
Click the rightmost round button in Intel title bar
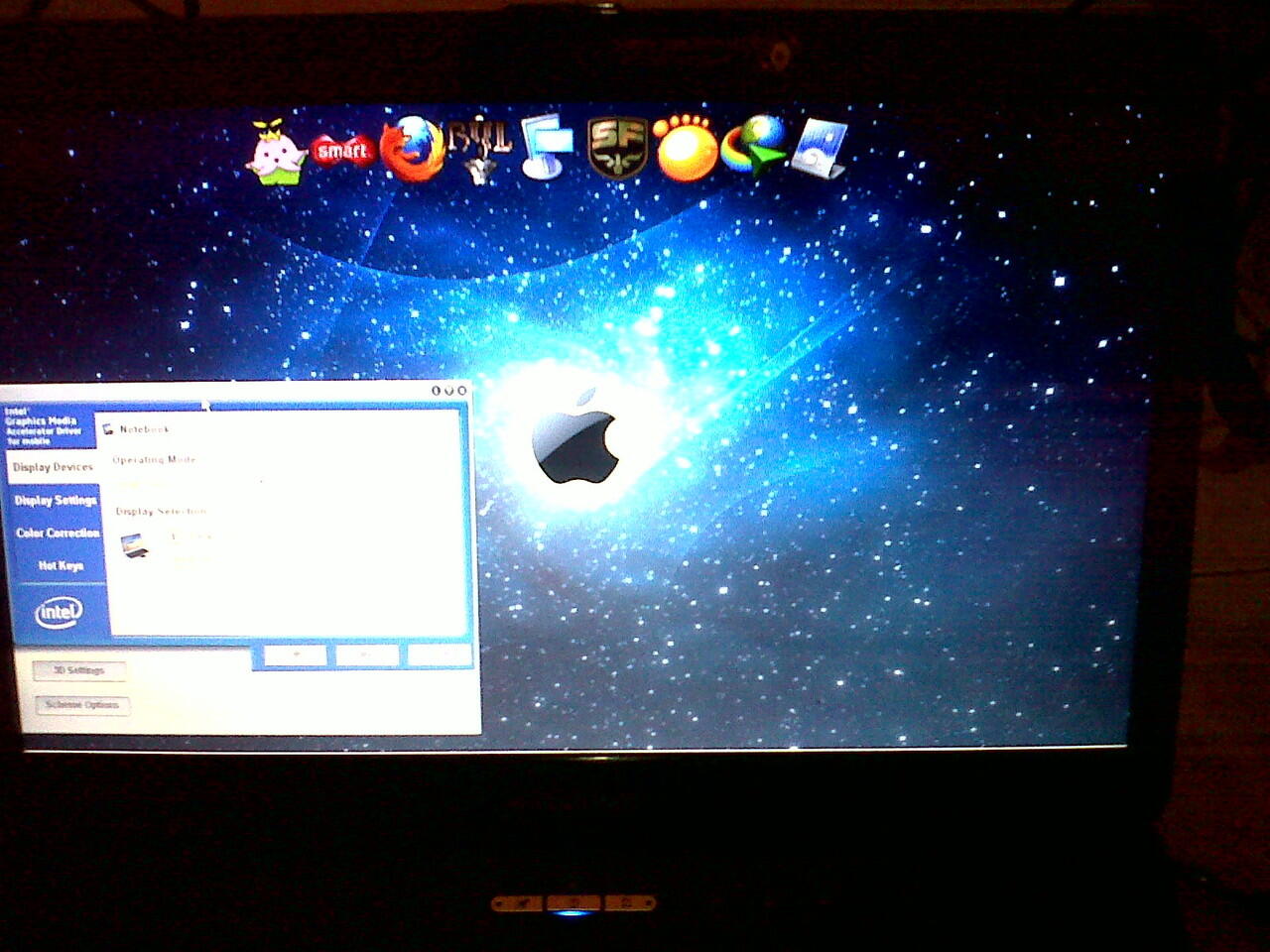461,391
